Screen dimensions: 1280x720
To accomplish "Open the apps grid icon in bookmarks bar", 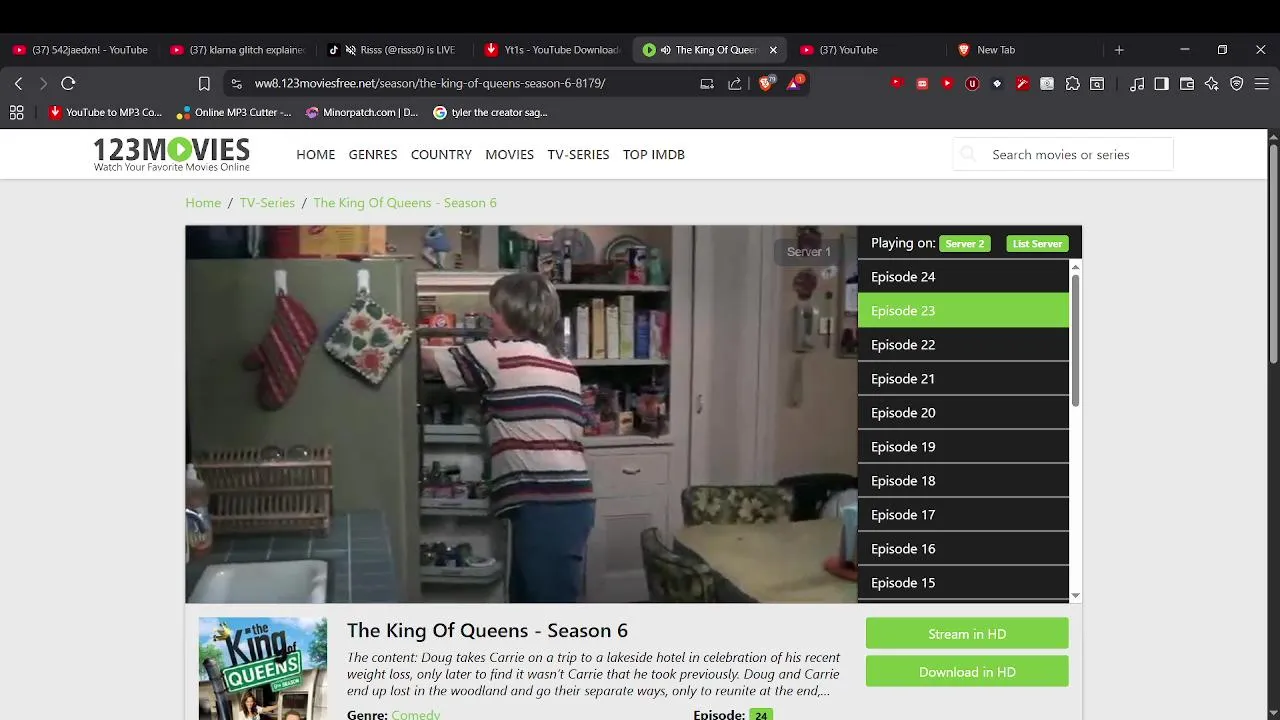I will 17,113.
